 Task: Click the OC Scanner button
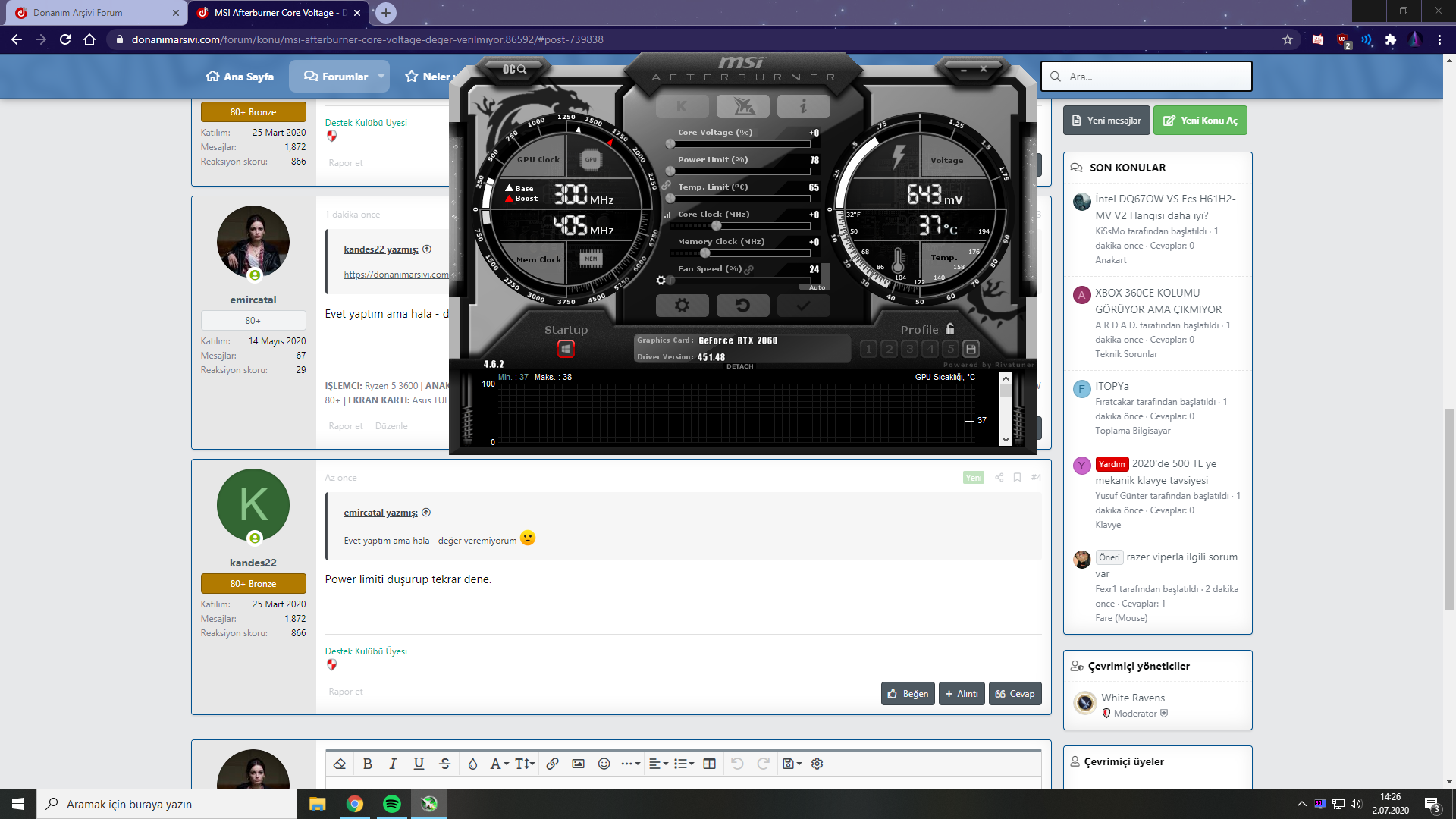515,69
